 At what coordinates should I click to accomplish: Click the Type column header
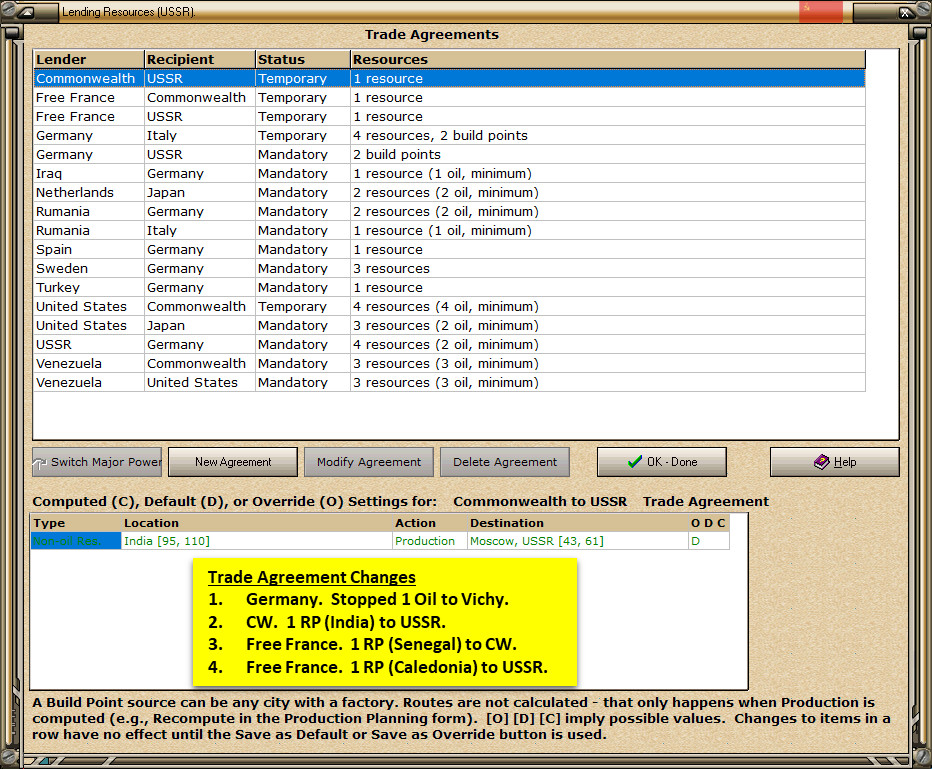pyautogui.click(x=75, y=523)
